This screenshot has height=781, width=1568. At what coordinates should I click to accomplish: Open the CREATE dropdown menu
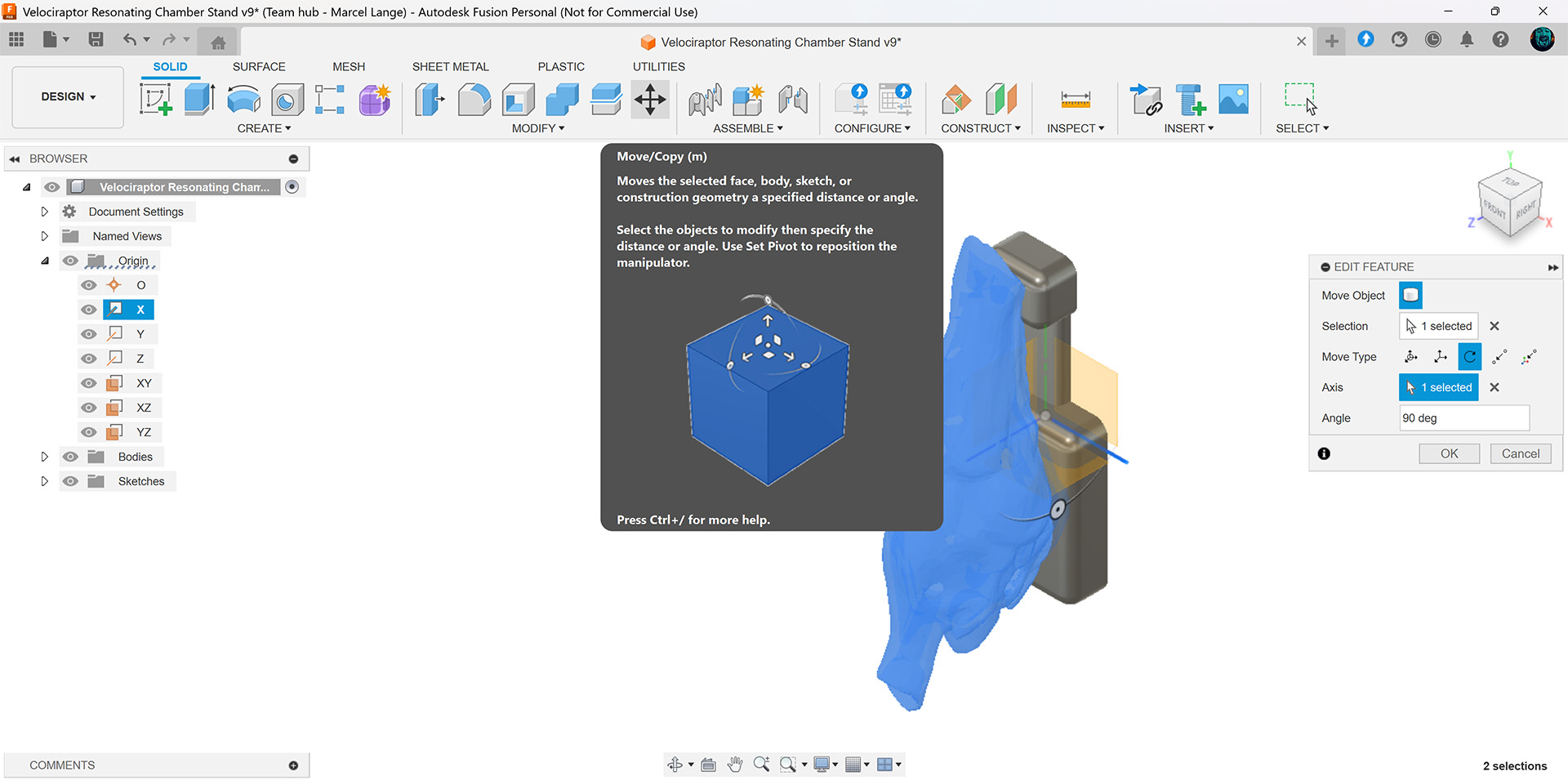click(x=264, y=128)
